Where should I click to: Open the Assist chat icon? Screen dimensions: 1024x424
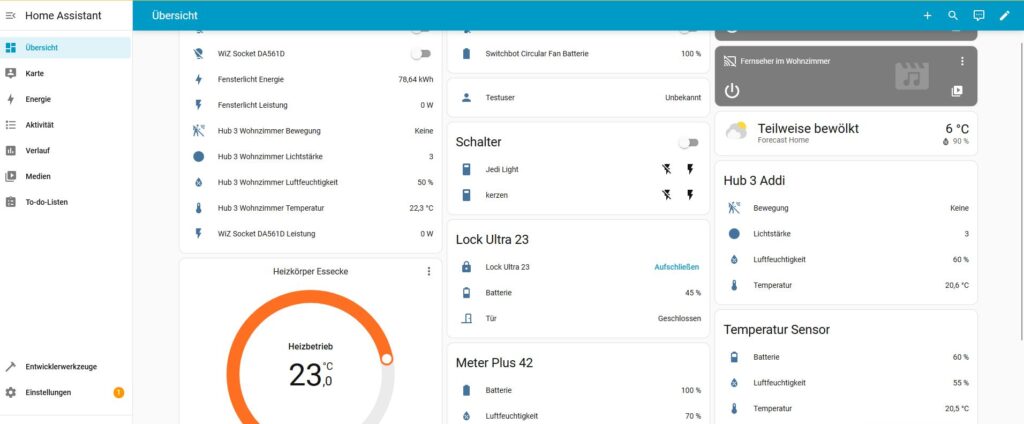pos(979,16)
